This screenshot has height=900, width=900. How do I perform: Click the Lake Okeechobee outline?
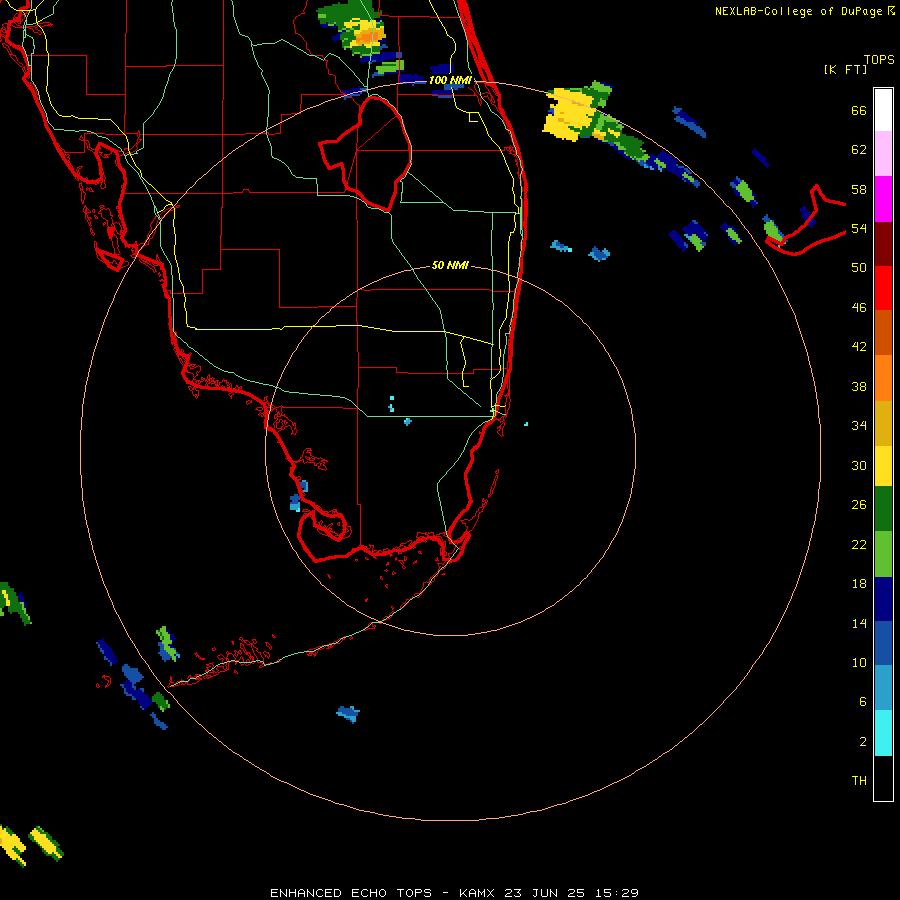pyautogui.click(x=366, y=153)
